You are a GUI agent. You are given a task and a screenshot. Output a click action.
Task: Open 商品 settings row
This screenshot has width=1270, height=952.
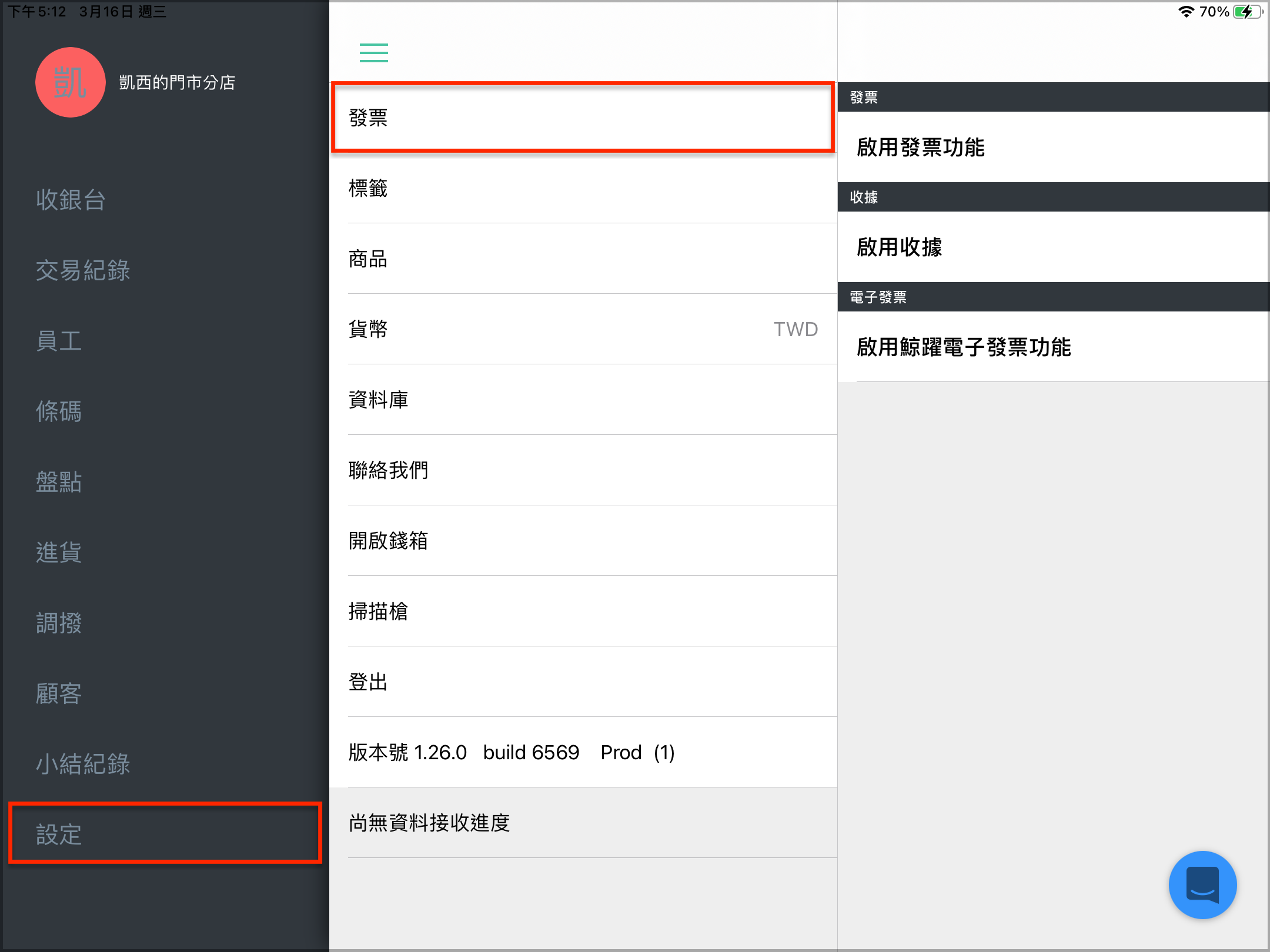pyautogui.click(x=583, y=259)
